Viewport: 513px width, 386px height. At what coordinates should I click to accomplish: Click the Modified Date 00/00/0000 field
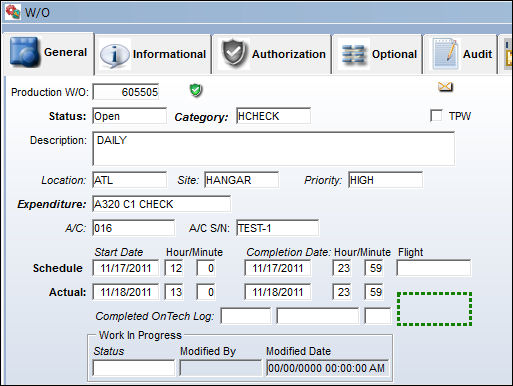pos(327,368)
